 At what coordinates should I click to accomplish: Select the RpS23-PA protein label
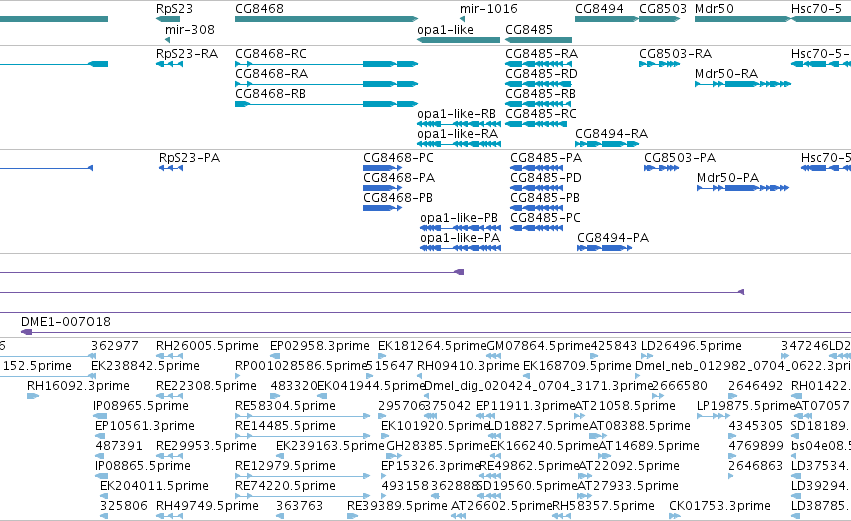point(189,158)
